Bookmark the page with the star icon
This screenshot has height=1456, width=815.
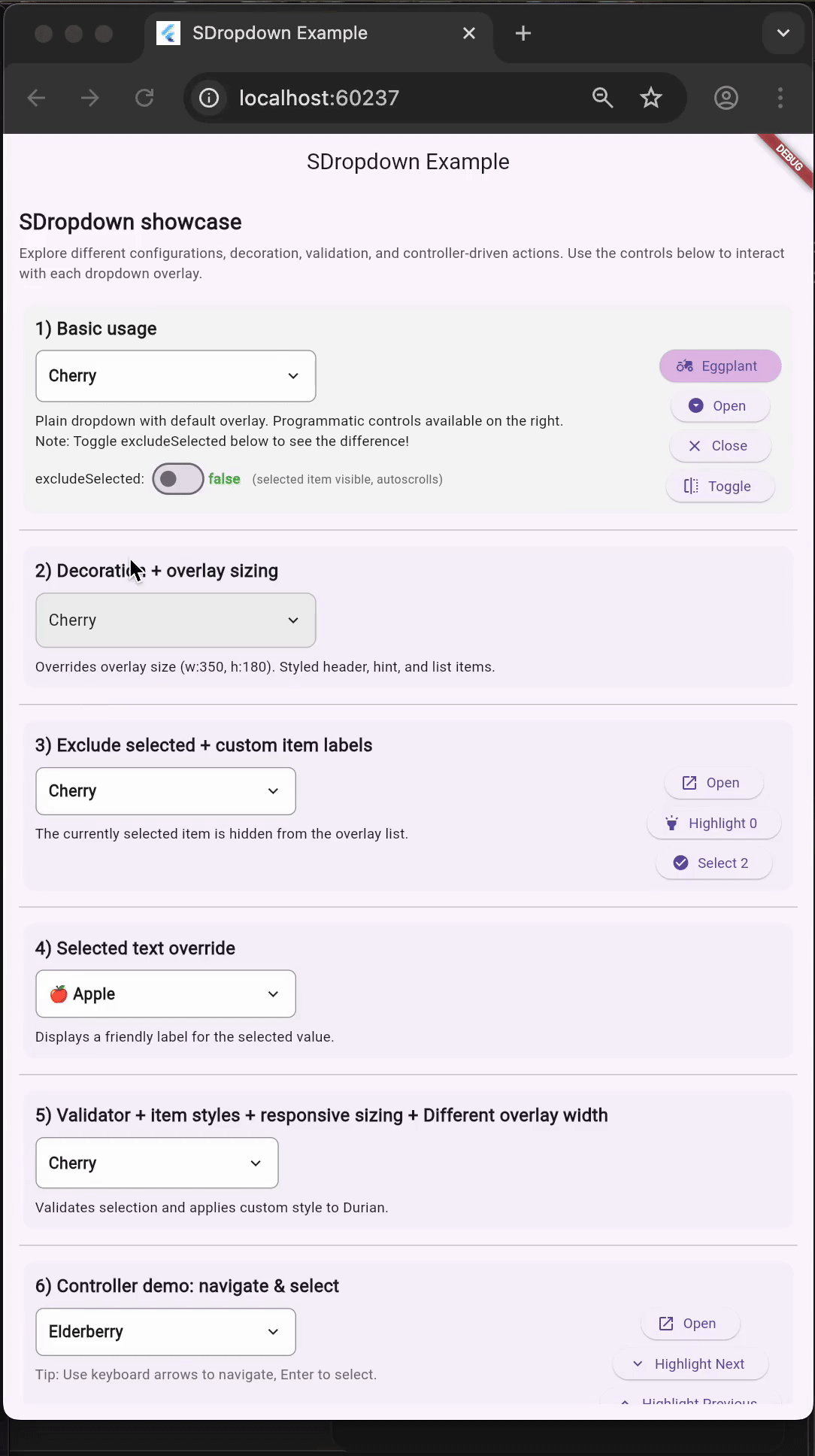click(650, 98)
